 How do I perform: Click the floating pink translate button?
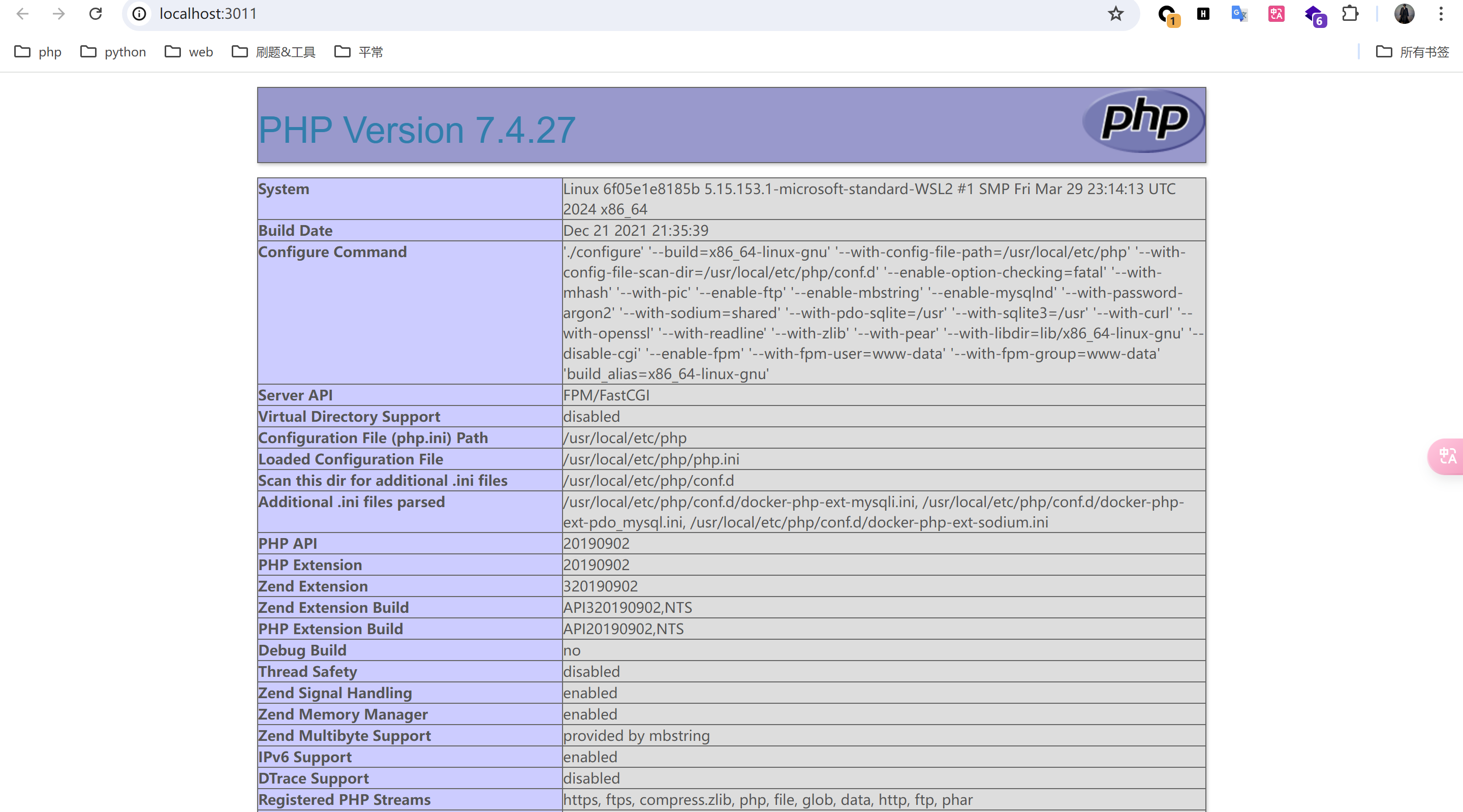pyautogui.click(x=1446, y=456)
